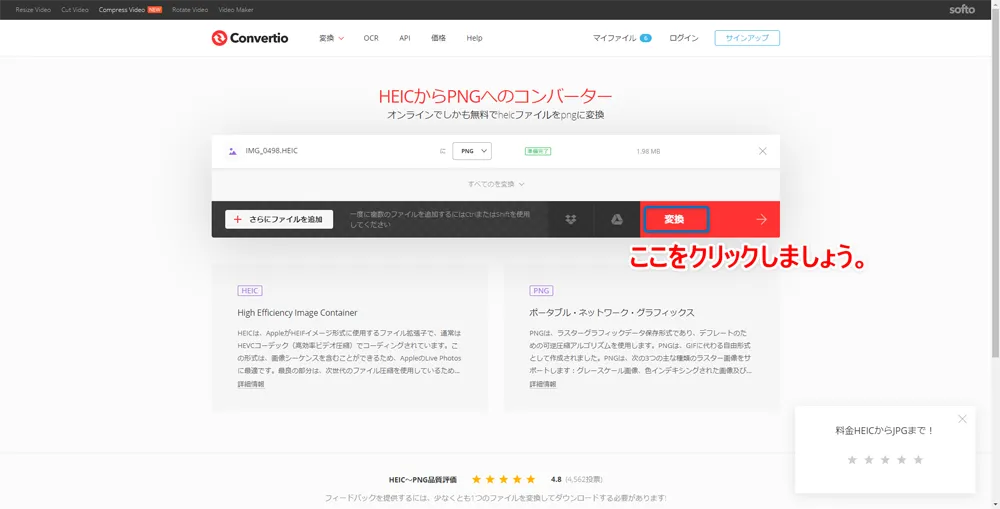Click the IMG_0498.HEIC file name
1000x509 pixels.
point(272,151)
